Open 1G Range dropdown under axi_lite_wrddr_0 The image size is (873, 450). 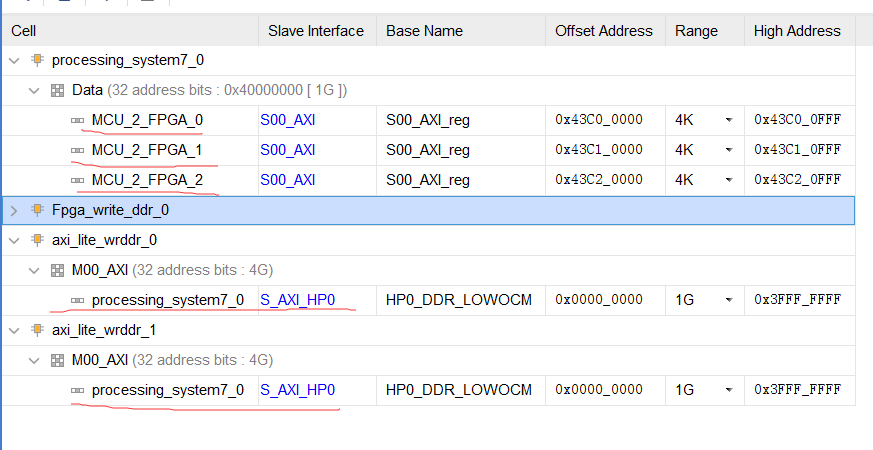[x=728, y=300]
